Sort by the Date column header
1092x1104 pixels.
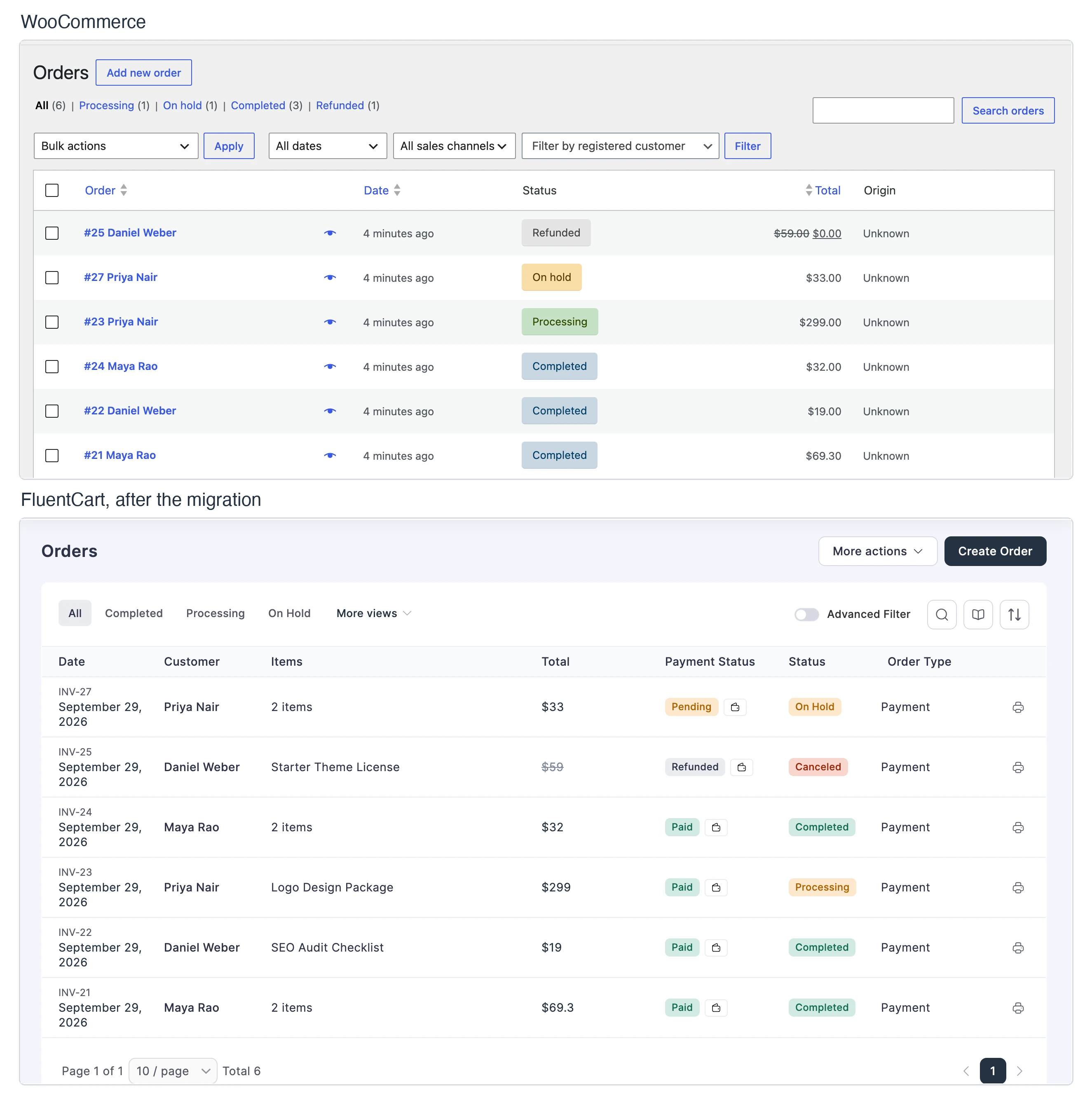[382, 190]
